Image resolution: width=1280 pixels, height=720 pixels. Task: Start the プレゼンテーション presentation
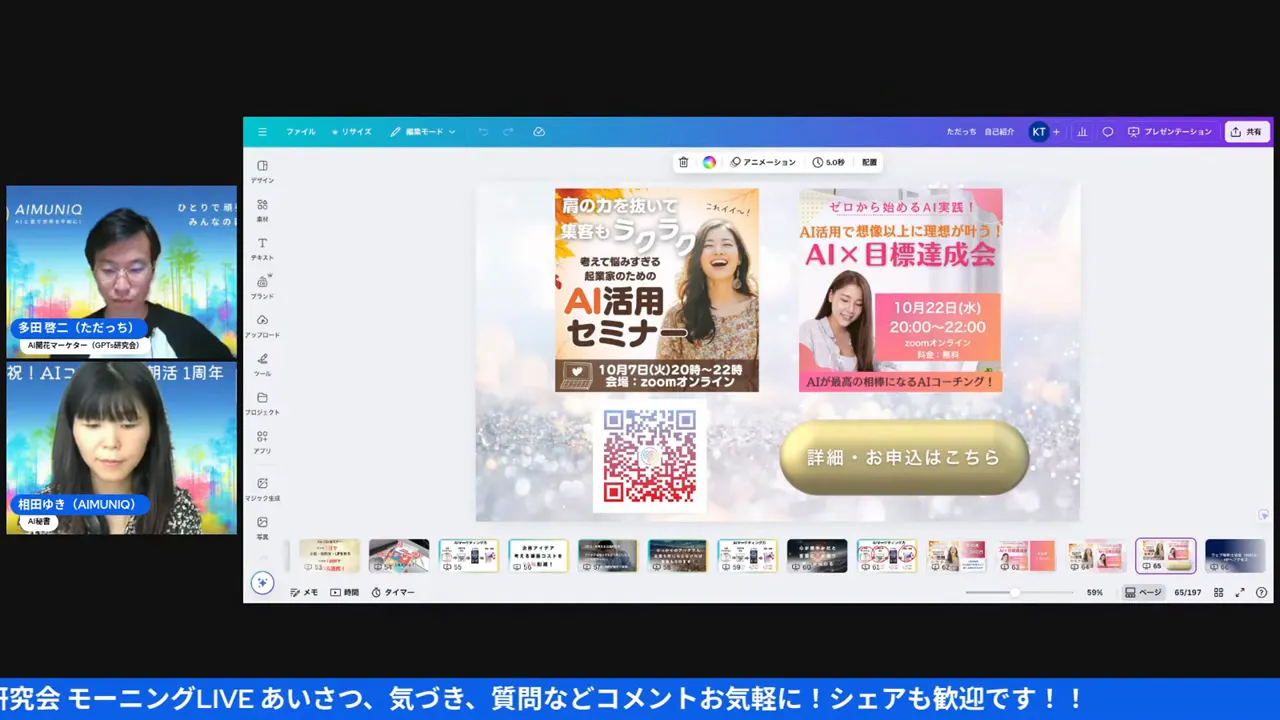click(1170, 132)
